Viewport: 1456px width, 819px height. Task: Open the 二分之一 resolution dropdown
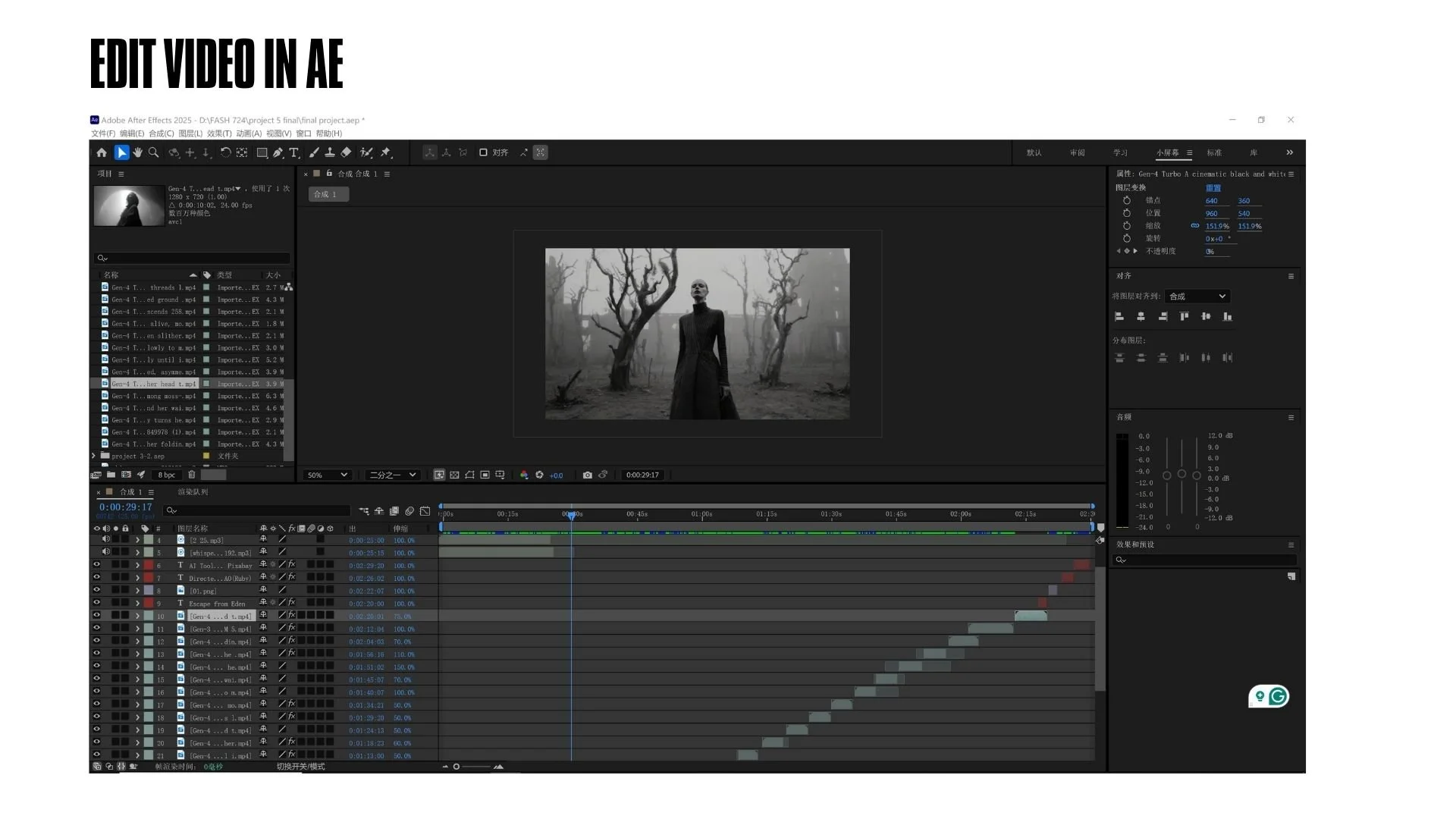(392, 475)
